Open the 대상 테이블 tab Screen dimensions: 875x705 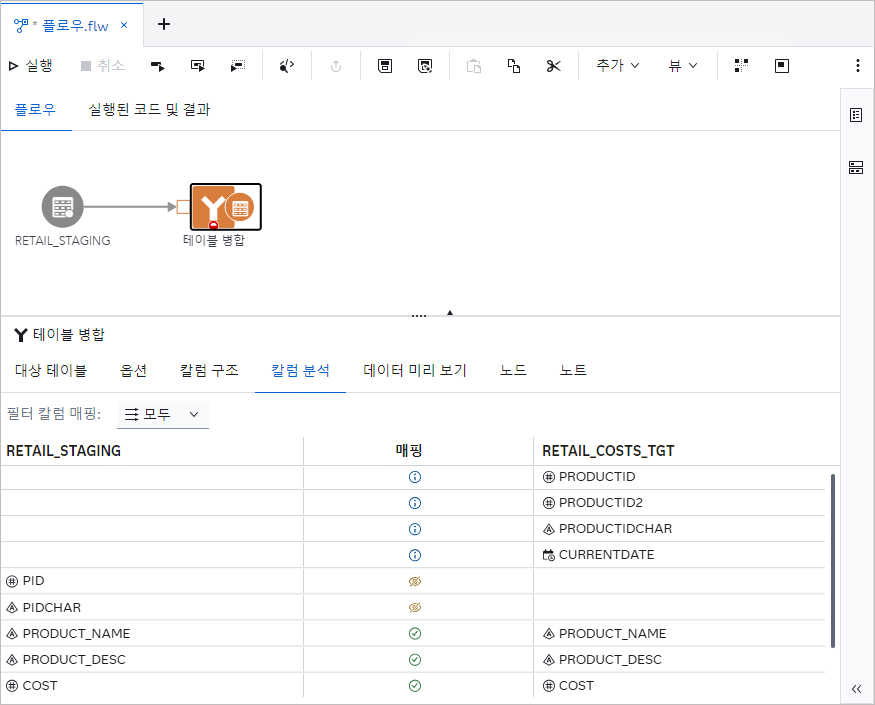click(51, 370)
